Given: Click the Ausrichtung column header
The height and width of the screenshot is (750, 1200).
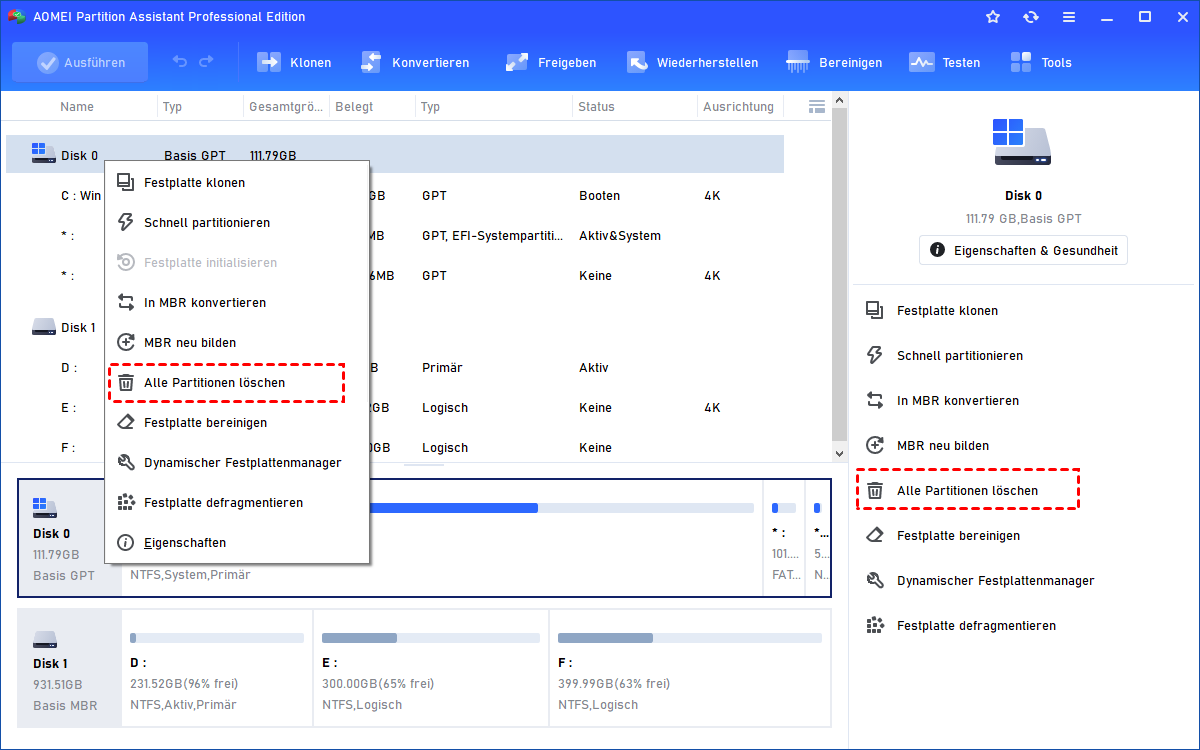Looking at the screenshot, I should click(738, 106).
